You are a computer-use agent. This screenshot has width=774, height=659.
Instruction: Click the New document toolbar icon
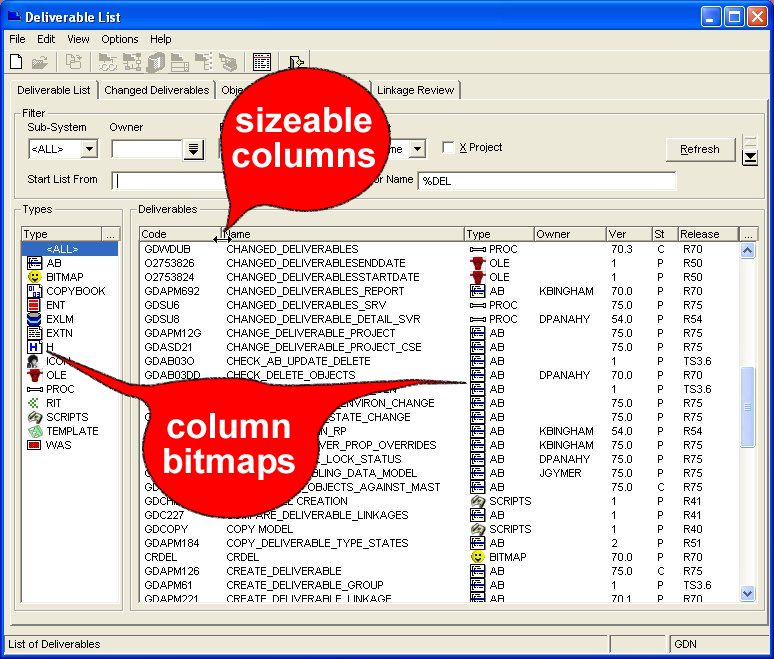[x=16, y=62]
